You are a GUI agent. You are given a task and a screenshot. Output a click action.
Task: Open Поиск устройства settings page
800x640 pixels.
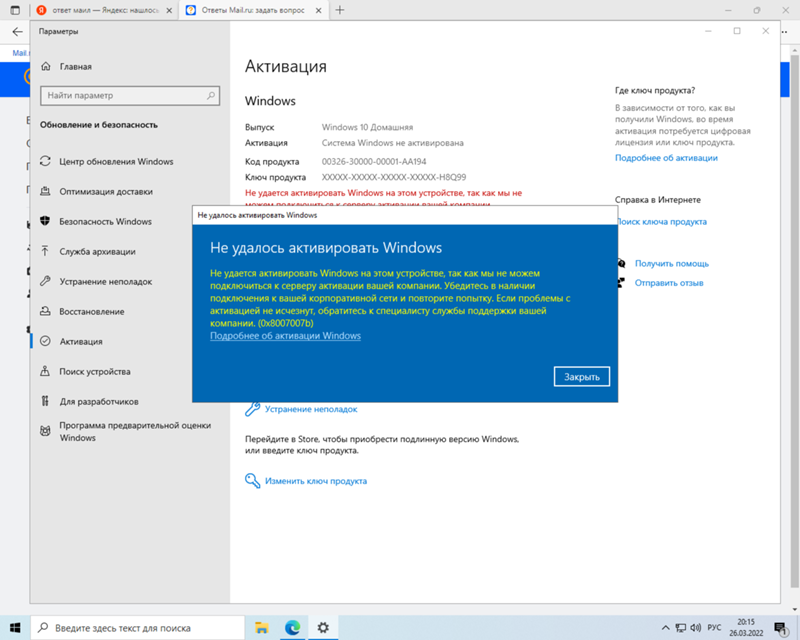click(94, 372)
